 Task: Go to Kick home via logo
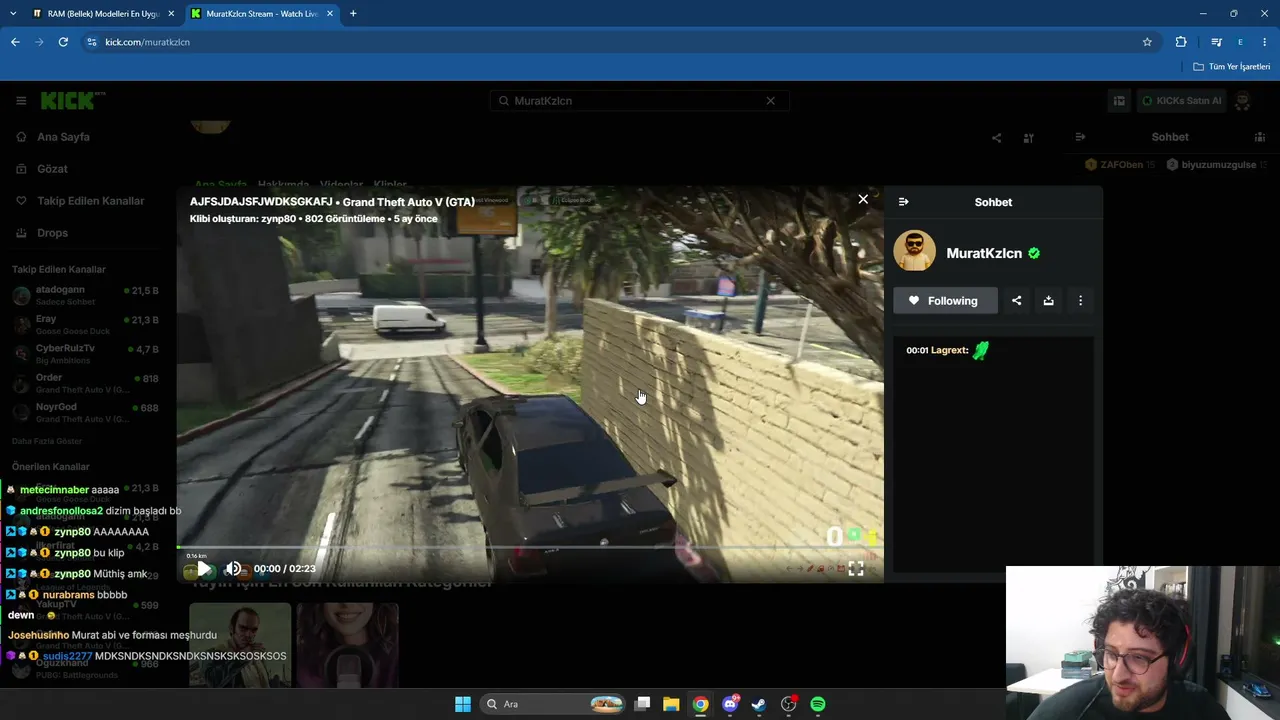click(73, 100)
